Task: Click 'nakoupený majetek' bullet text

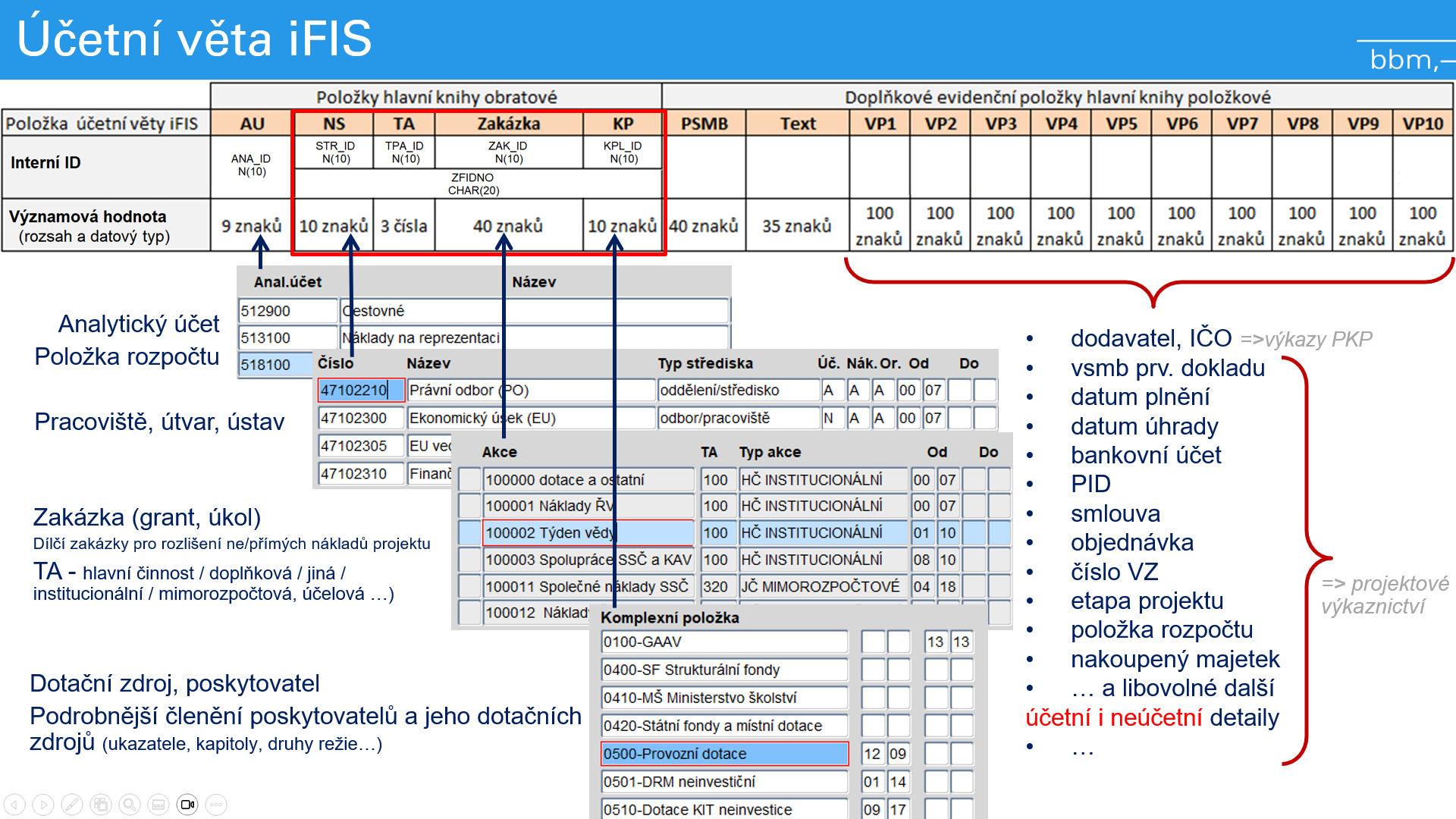Action: click(1175, 659)
